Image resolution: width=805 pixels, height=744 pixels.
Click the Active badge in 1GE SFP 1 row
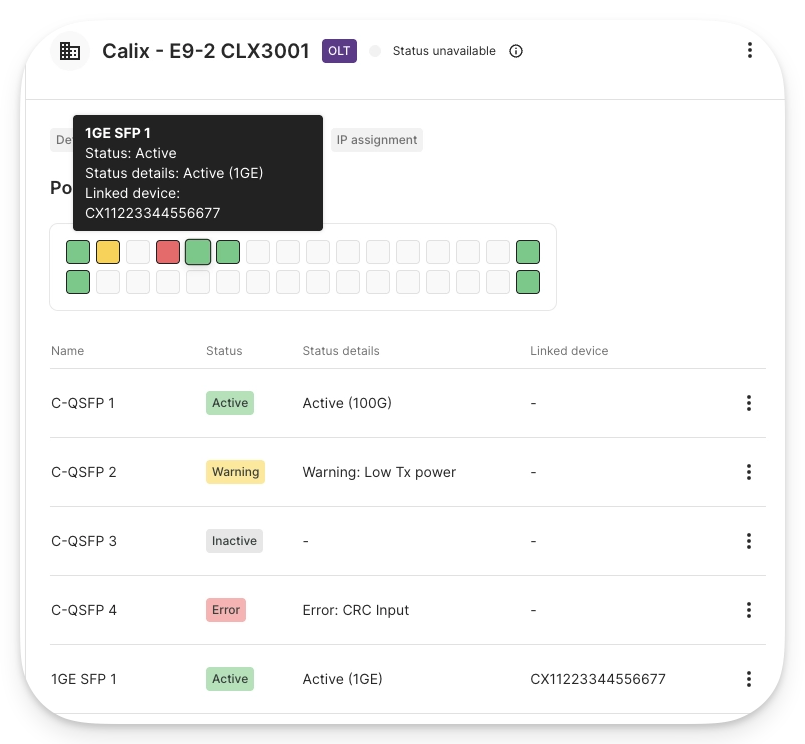(x=230, y=679)
